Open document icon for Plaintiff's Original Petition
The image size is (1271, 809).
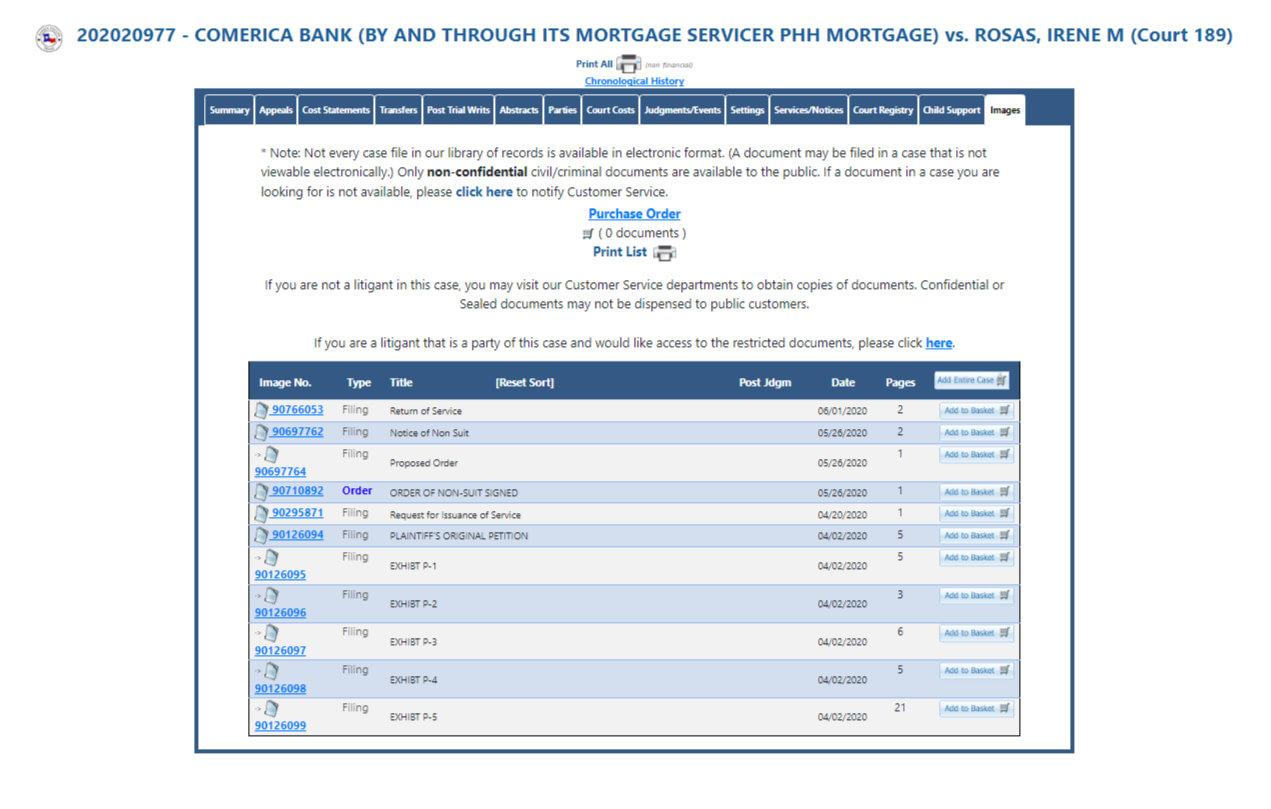pos(262,535)
